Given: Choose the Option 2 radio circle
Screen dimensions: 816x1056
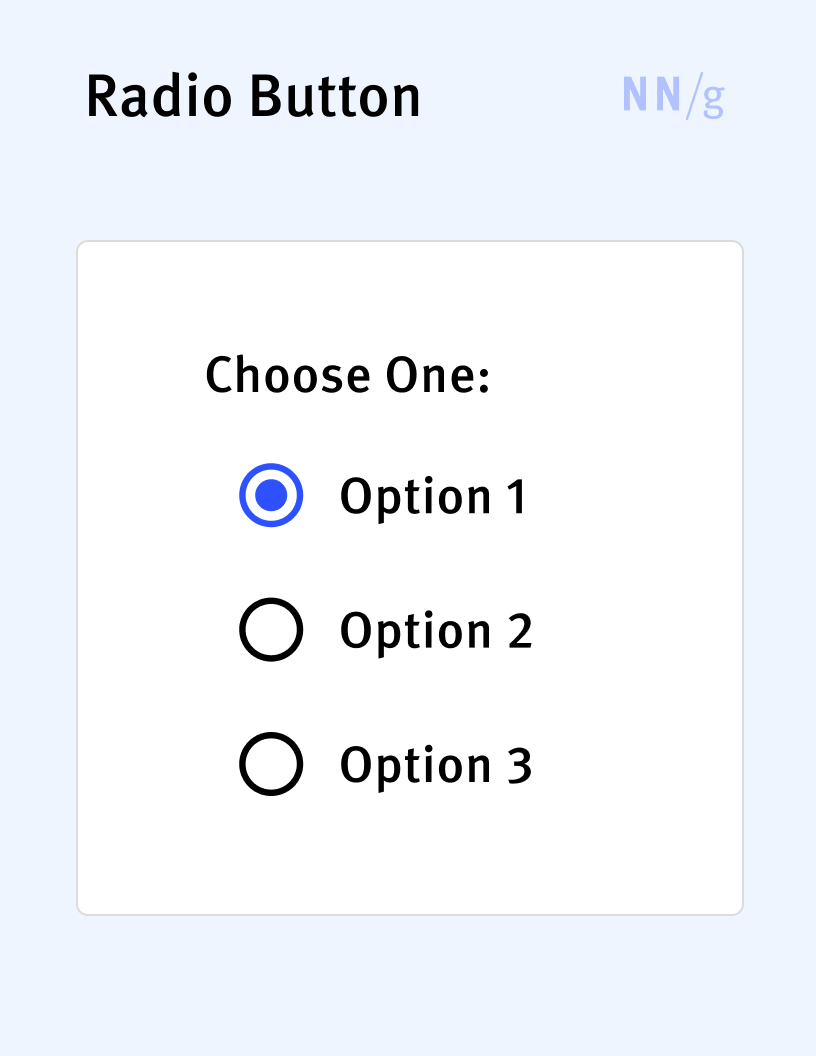Looking at the screenshot, I should (271, 630).
